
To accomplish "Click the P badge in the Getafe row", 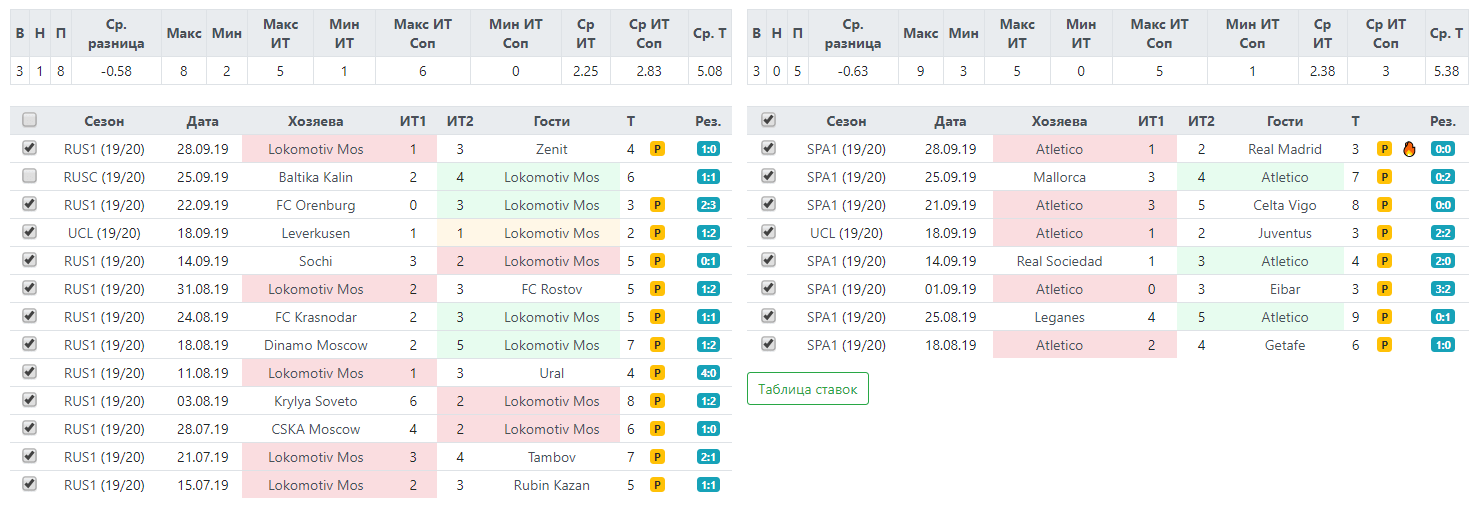I will pyautogui.click(x=1384, y=345).
